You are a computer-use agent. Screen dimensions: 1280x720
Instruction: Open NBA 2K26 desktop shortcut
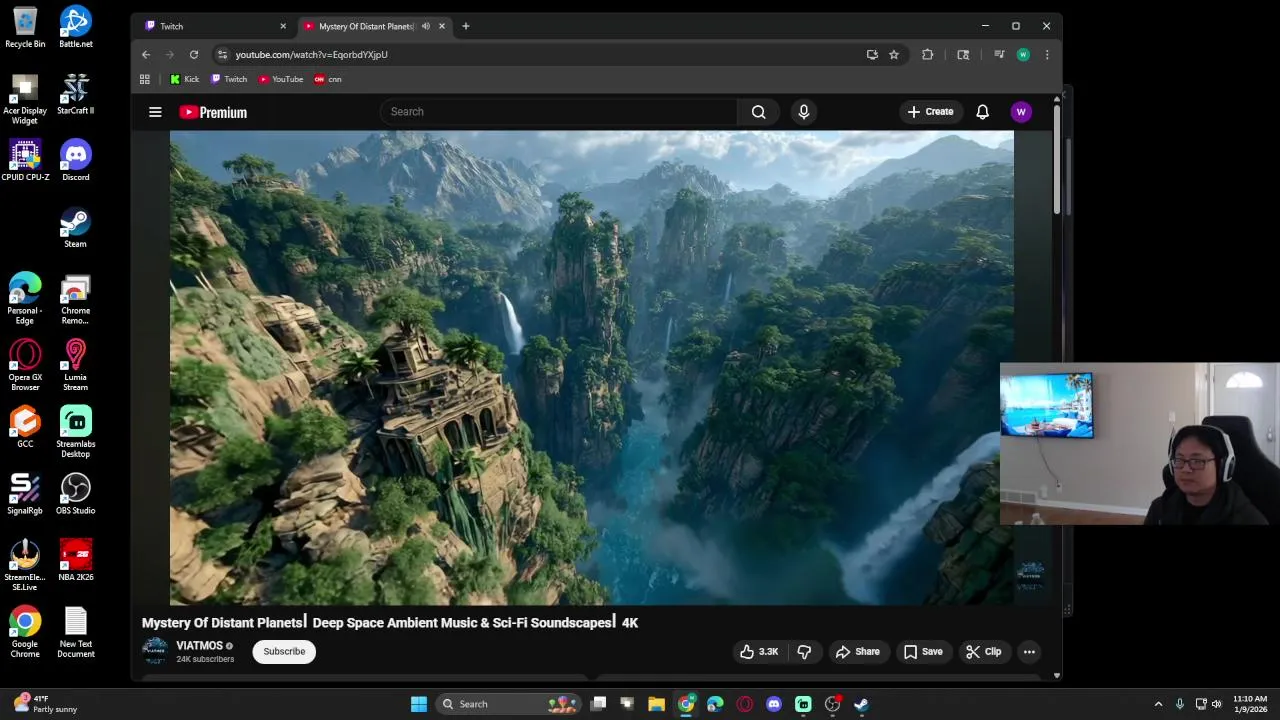(x=75, y=561)
